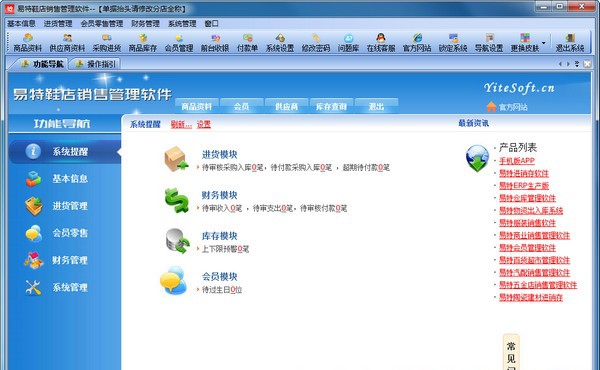Open the 易特商业销售管理软件 link
This screenshot has width=600, height=370.
[534, 235]
